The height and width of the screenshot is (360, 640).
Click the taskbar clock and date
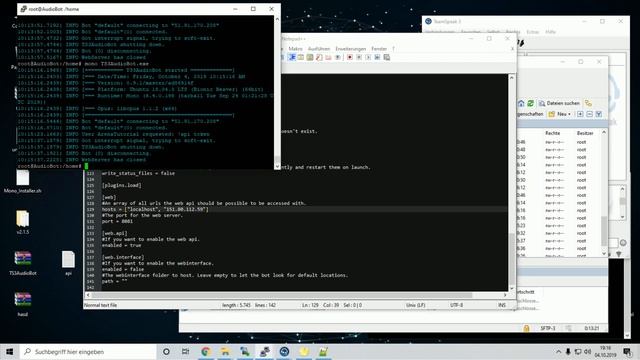click(x=605, y=351)
